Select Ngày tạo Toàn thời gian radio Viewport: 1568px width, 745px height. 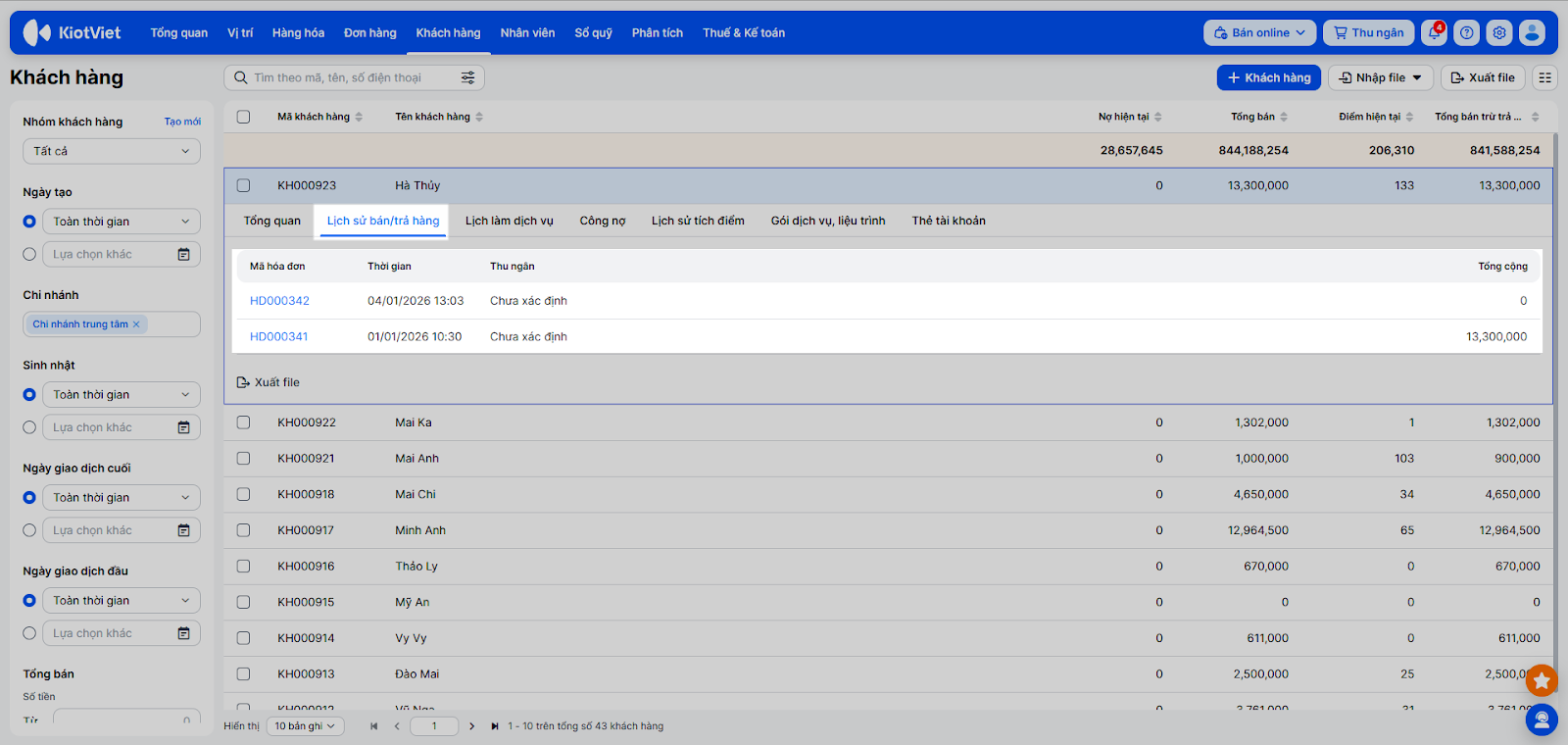pyautogui.click(x=29, y=222)
